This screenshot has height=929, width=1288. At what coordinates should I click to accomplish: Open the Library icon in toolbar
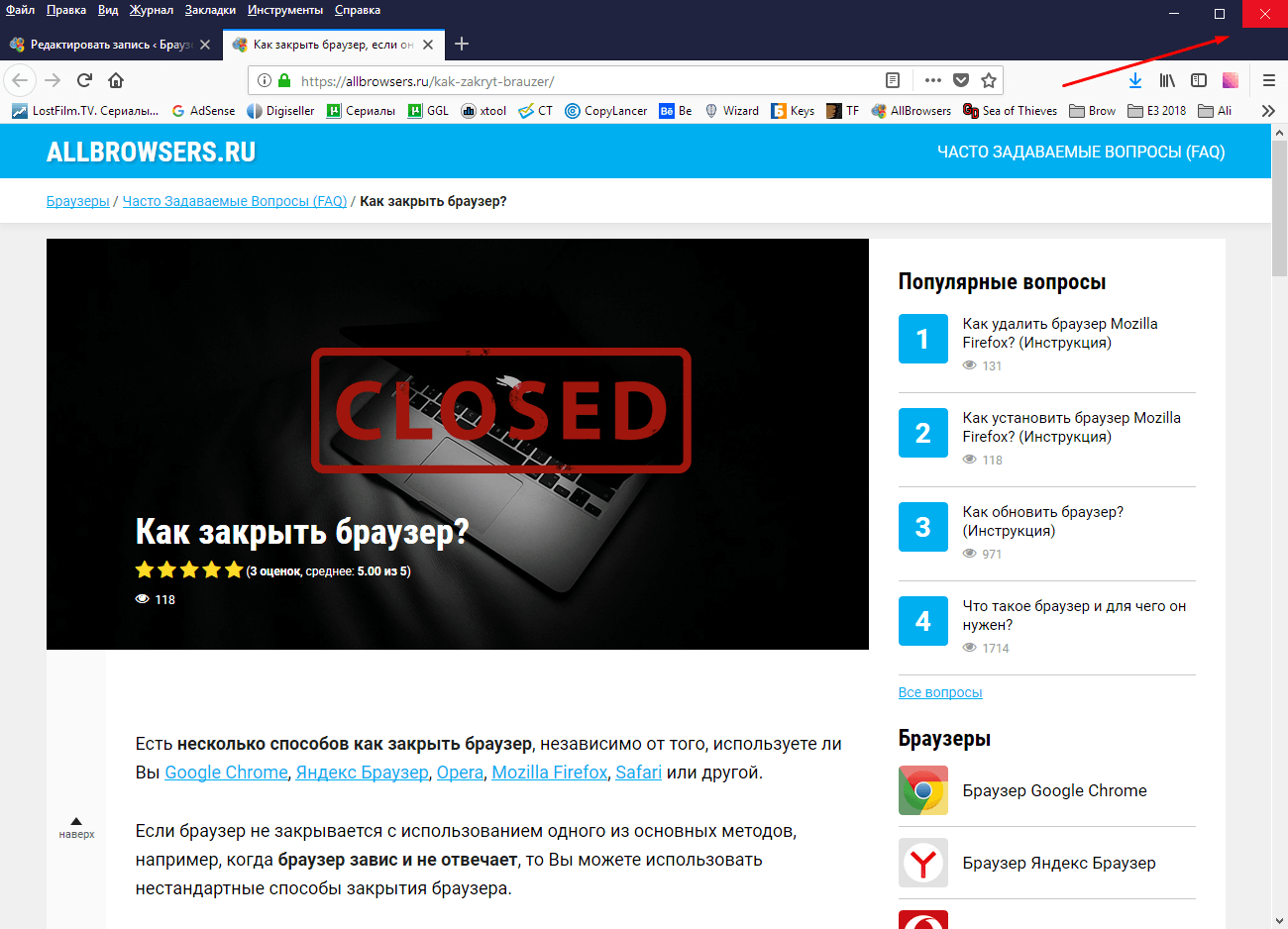coord(1167,80)
